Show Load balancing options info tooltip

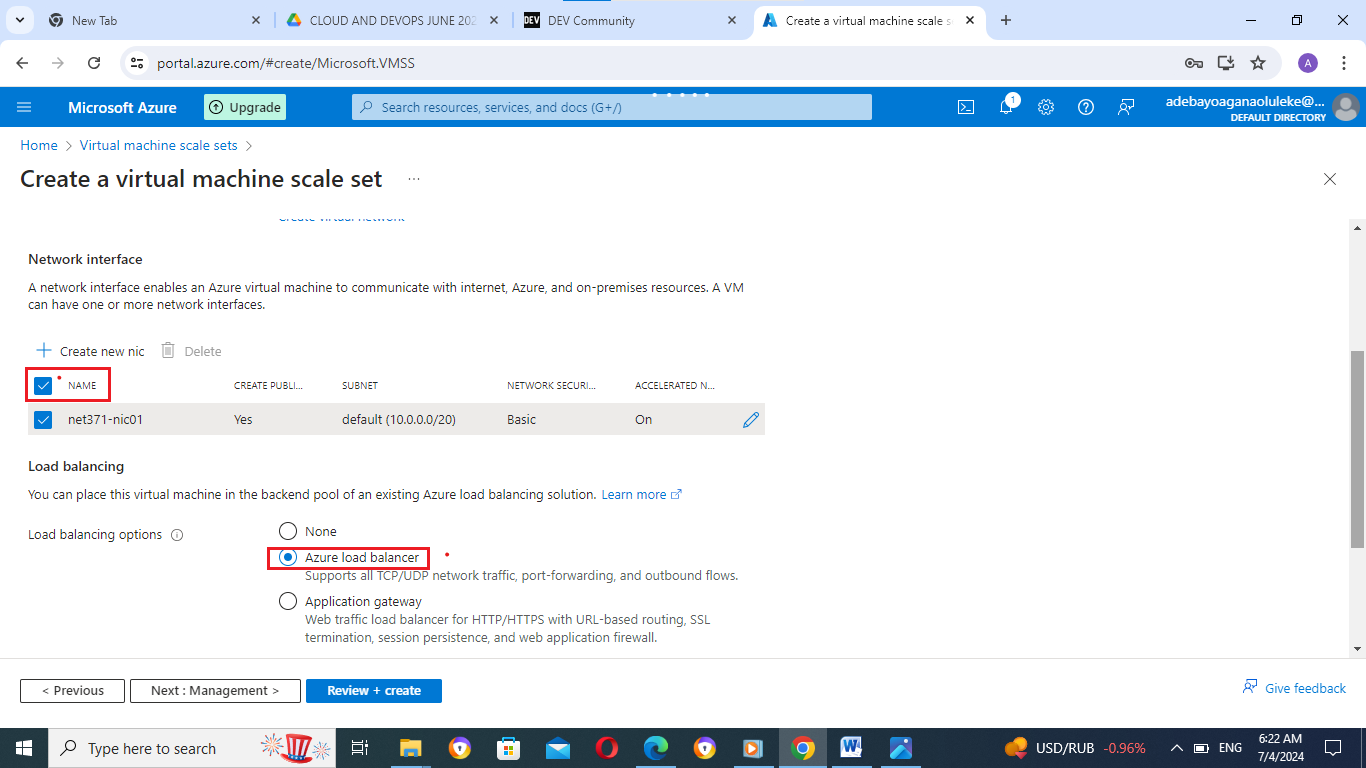tap(177, 535)
